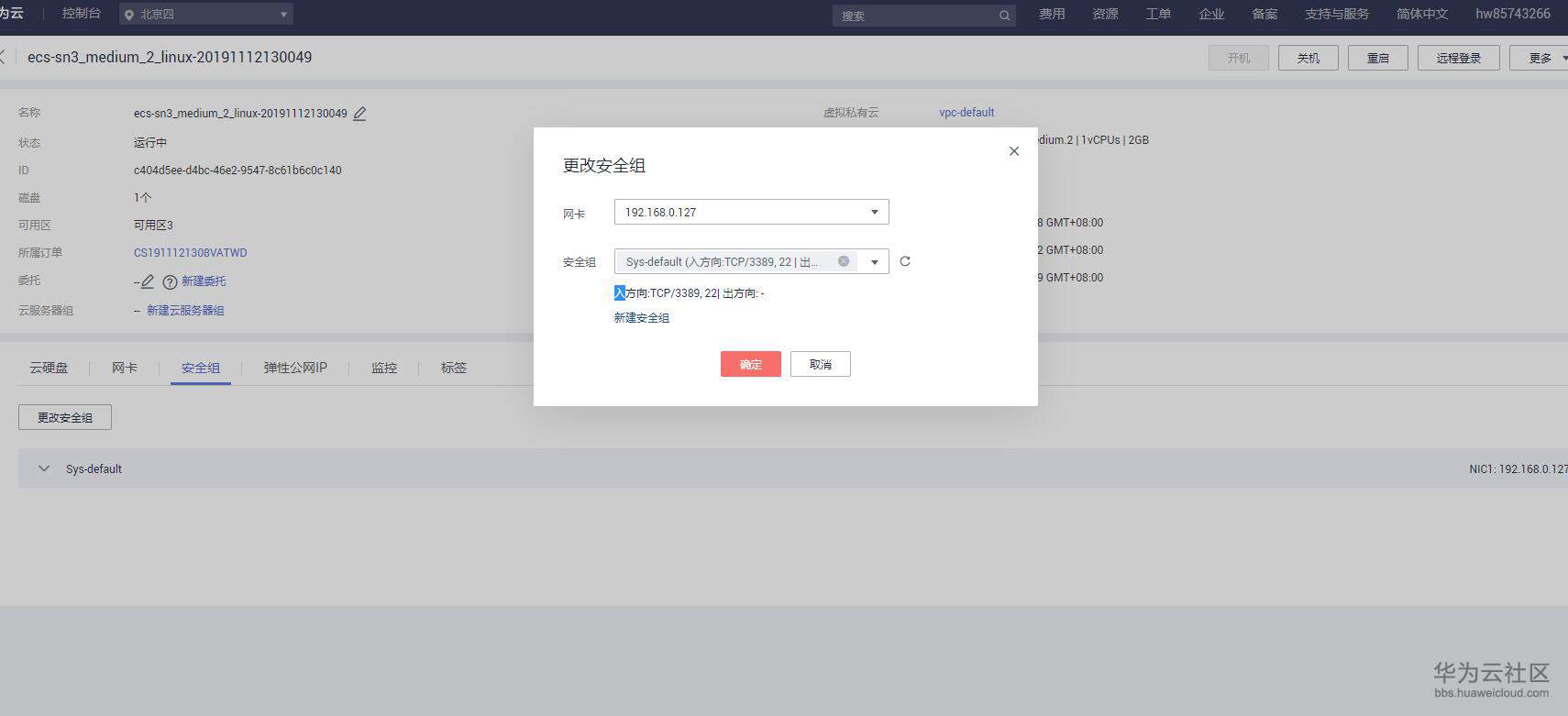
Task: Open the 支持与服务 menu
Action: coord(1337,14)
